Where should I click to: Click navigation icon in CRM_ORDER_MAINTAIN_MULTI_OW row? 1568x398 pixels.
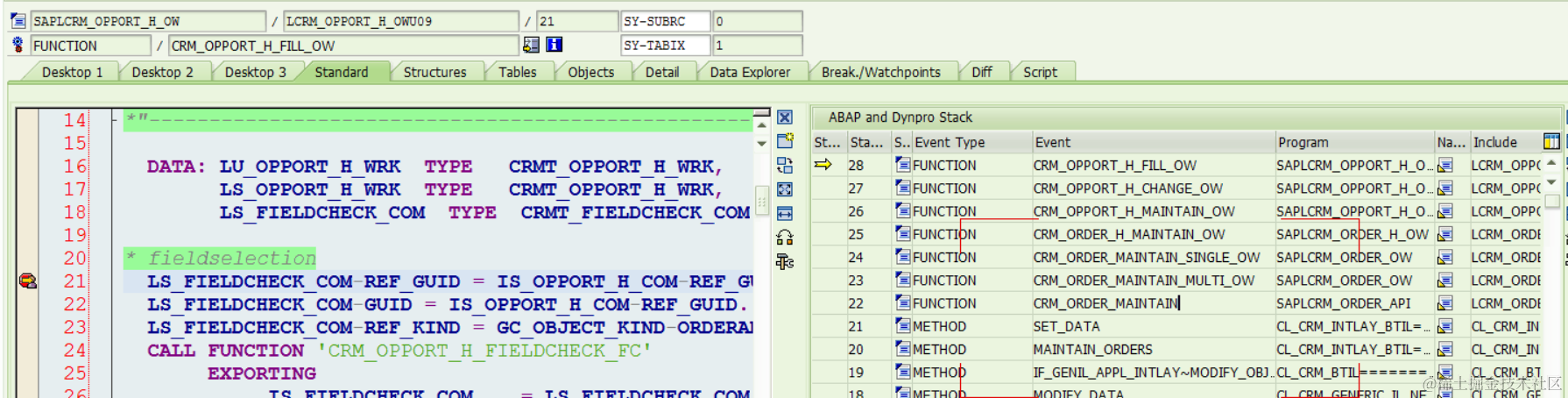[1445, 280]
